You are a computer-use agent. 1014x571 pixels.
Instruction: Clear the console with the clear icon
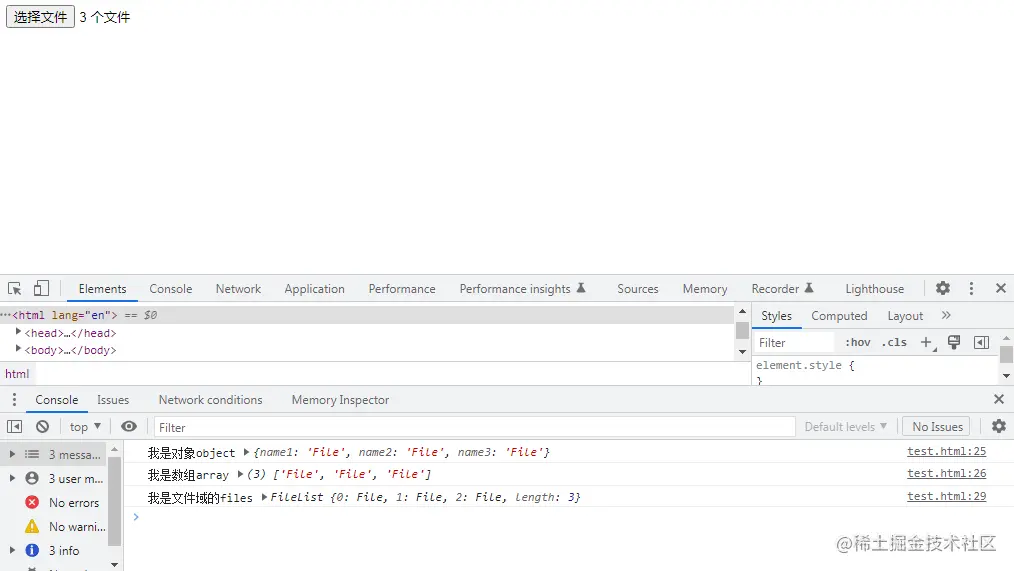pos(42,427)
